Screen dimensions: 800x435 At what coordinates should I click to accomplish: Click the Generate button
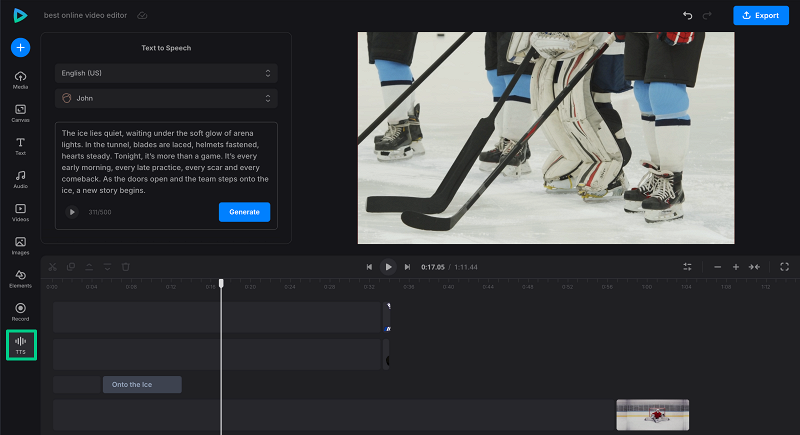(244, 212)
